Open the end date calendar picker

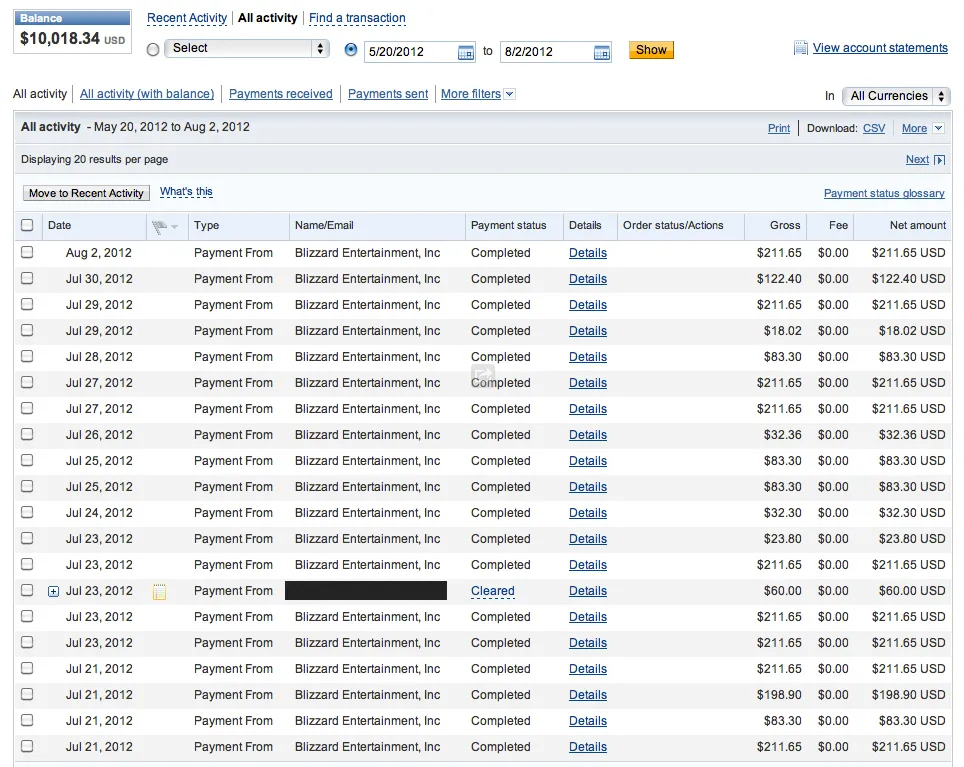(x=602, y=52)
